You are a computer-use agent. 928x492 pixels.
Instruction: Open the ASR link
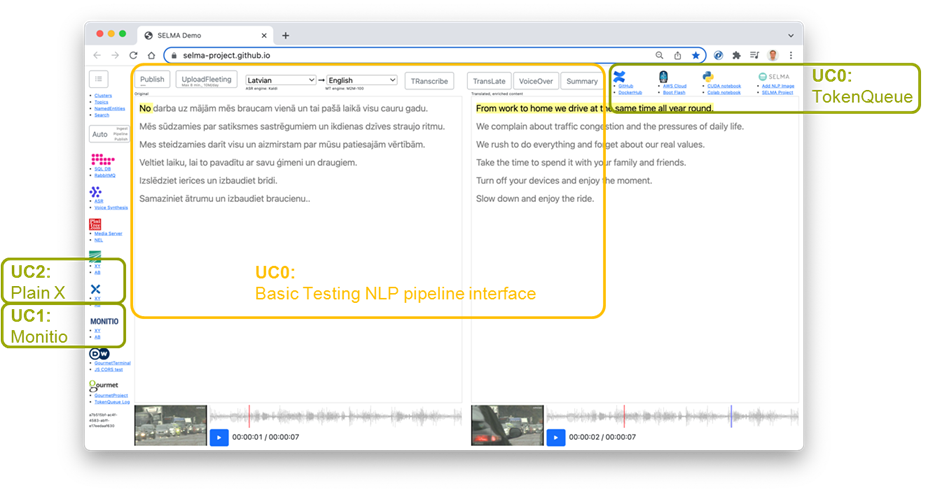[x=99, y=201]
